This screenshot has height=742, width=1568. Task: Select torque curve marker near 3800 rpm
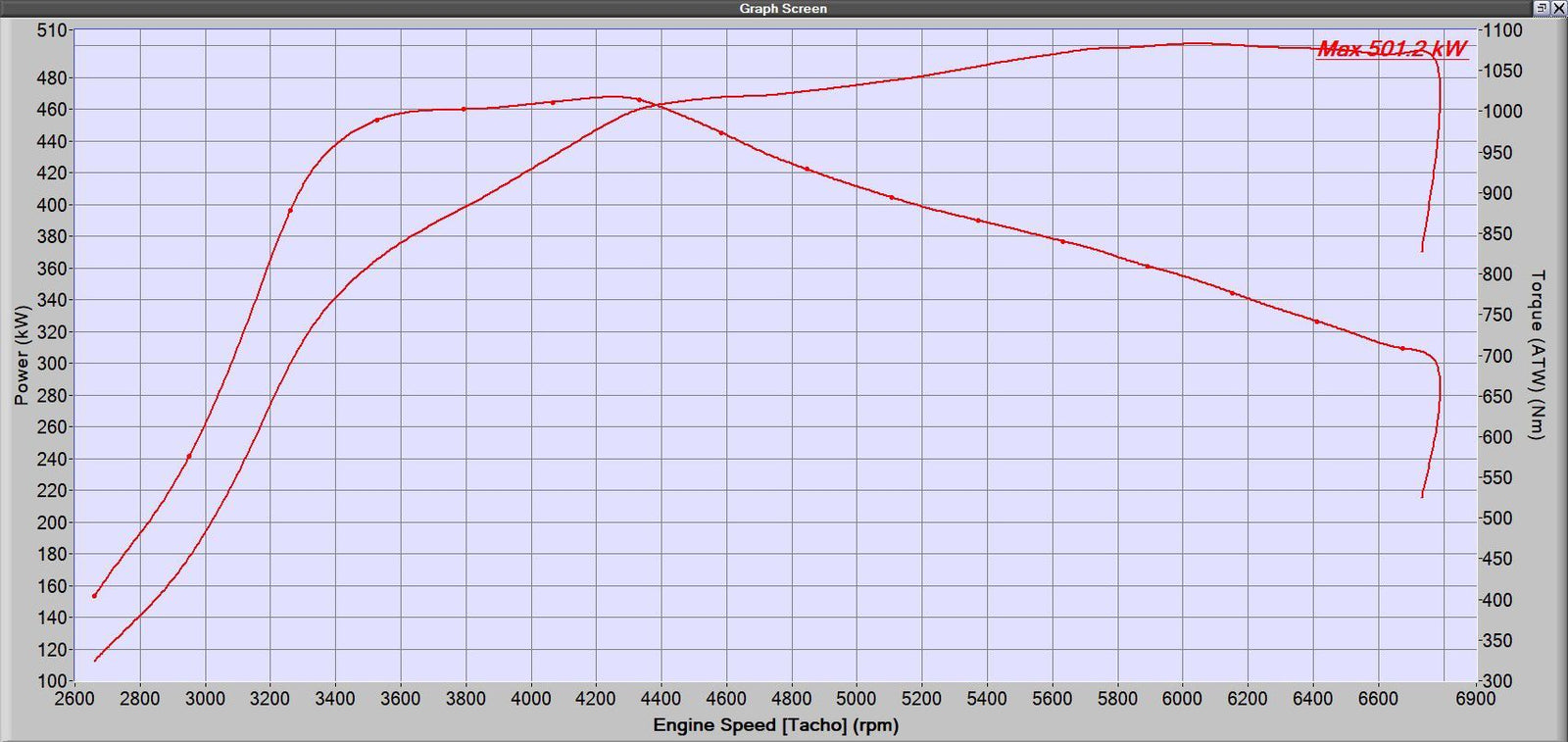(x=464, y=109)
